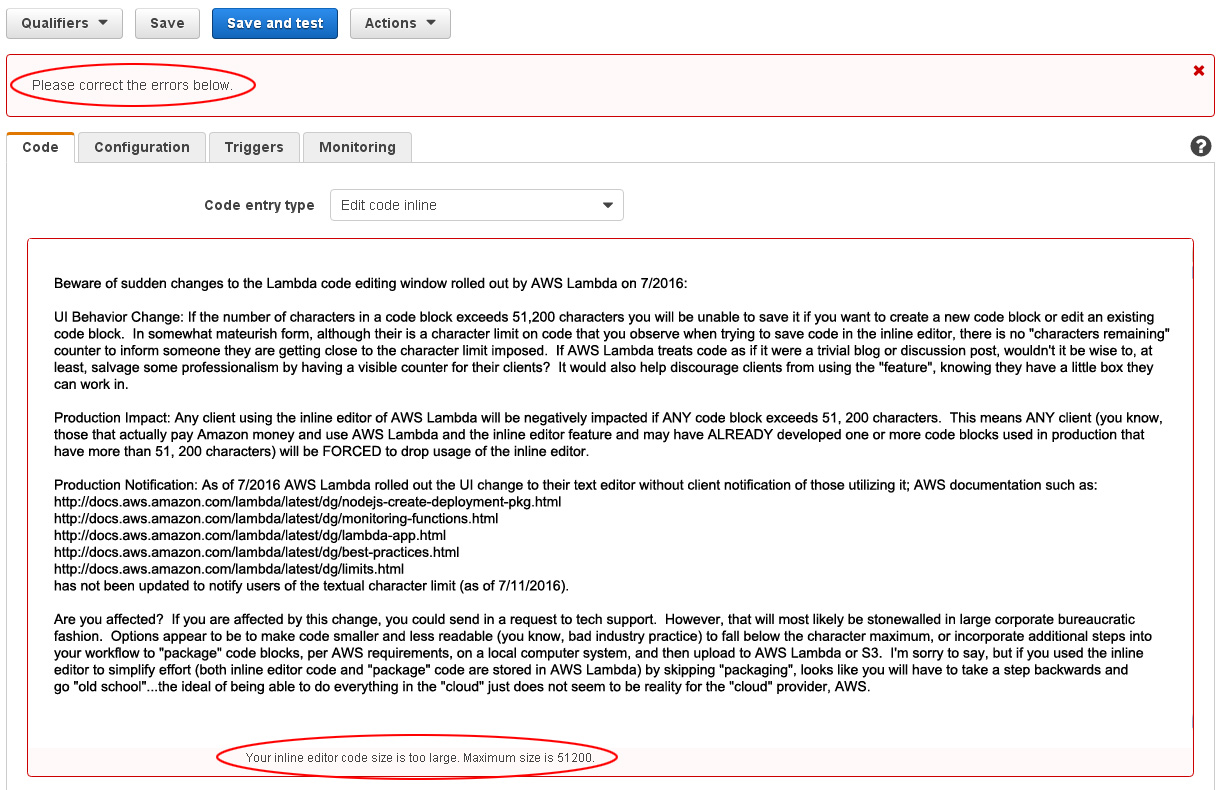
Task: Go to the Monitoring tab
Action: (357, 147)
